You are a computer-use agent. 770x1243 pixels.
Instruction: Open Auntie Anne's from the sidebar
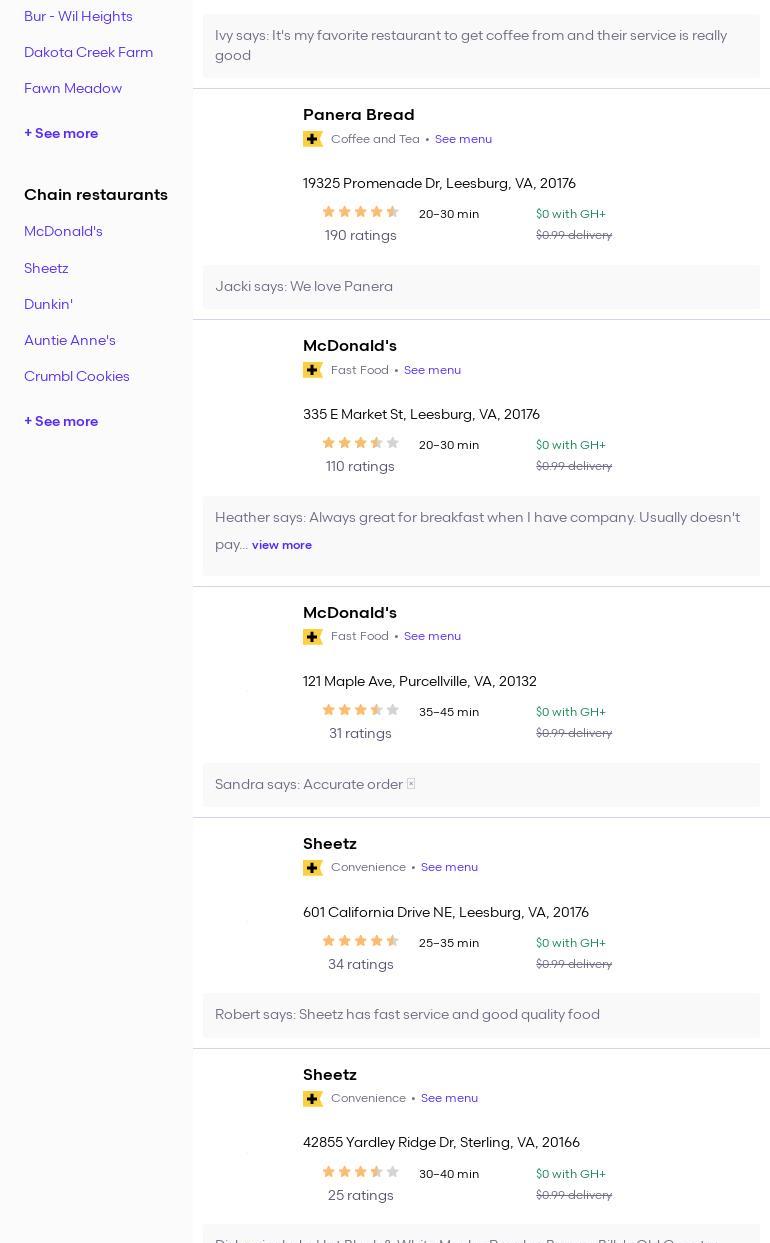[x=70, y=340]
